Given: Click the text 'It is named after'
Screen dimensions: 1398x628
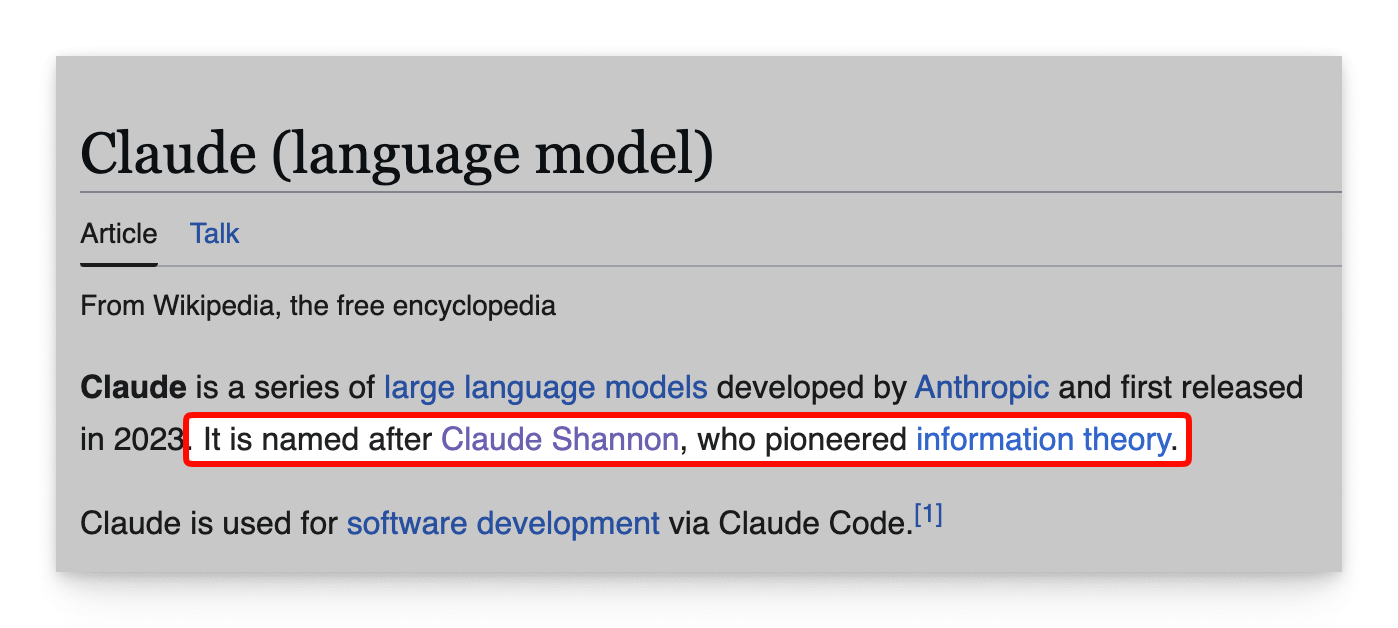Looking at the screenshot, I should pos(318,439).
